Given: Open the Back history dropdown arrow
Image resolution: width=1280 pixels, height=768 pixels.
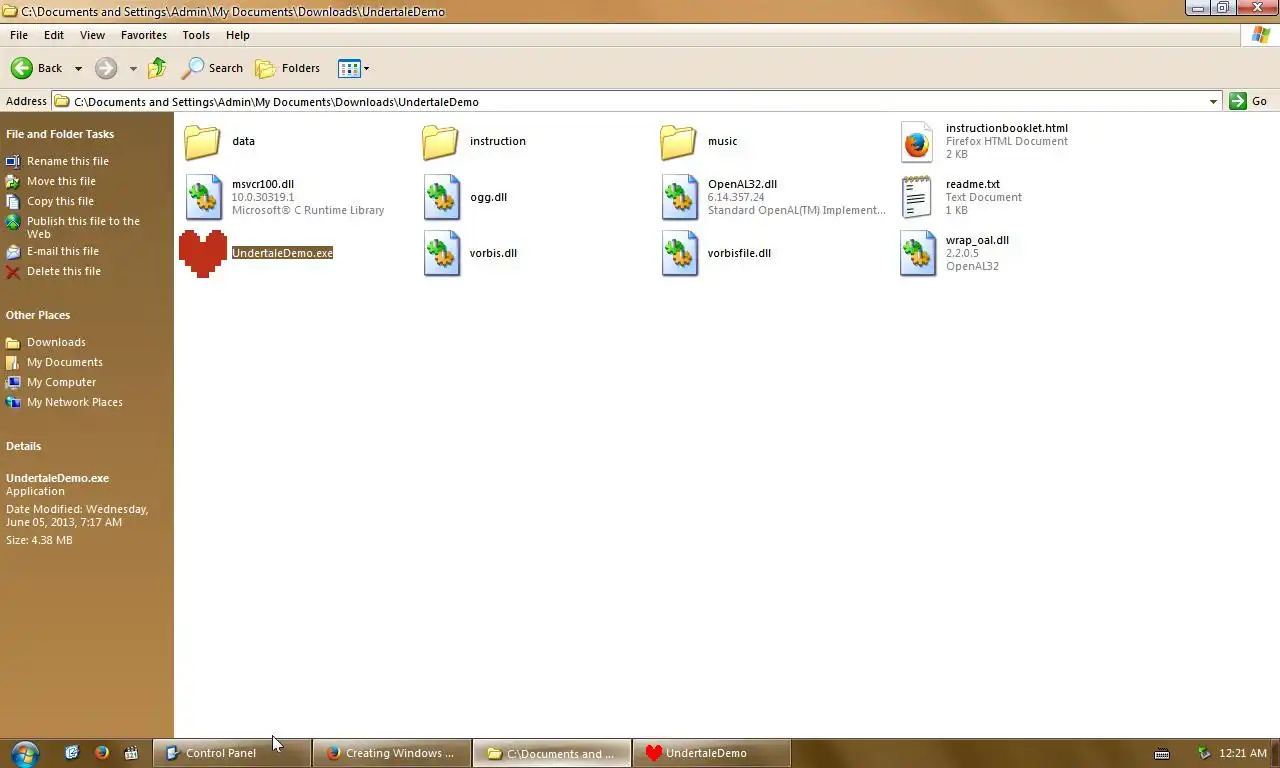Looking at the screenshot, I should (x=78, y=69).
